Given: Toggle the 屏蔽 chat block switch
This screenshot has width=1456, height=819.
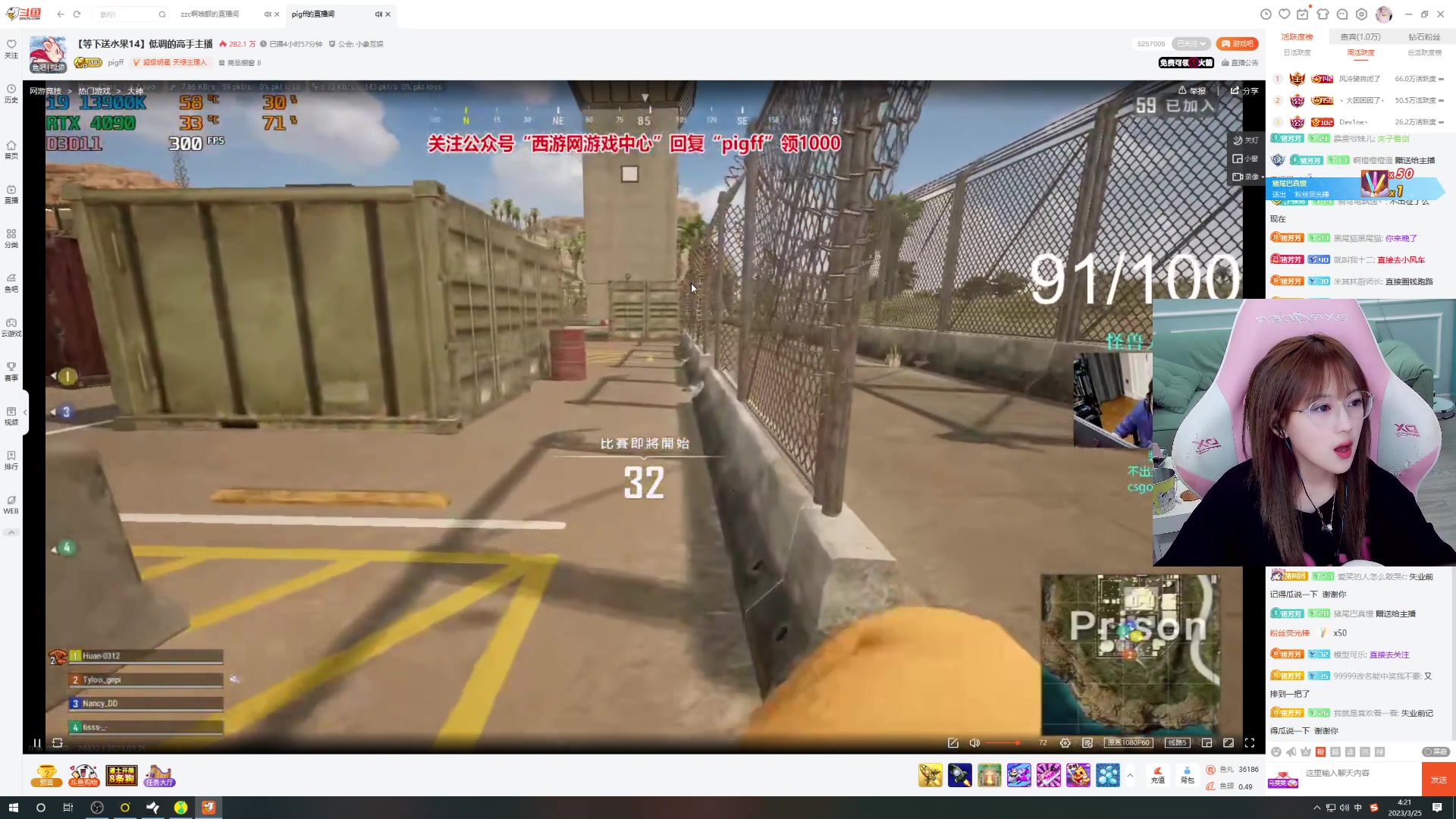Looking at the screenshot, I should tap(1436, 752).
